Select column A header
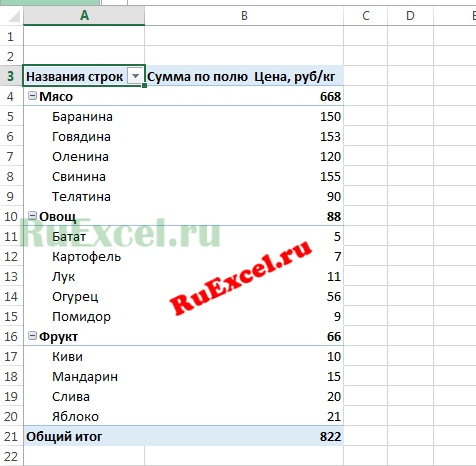This screenshot has height=466, width=476. pyautogui.click(x=84, y=16)
